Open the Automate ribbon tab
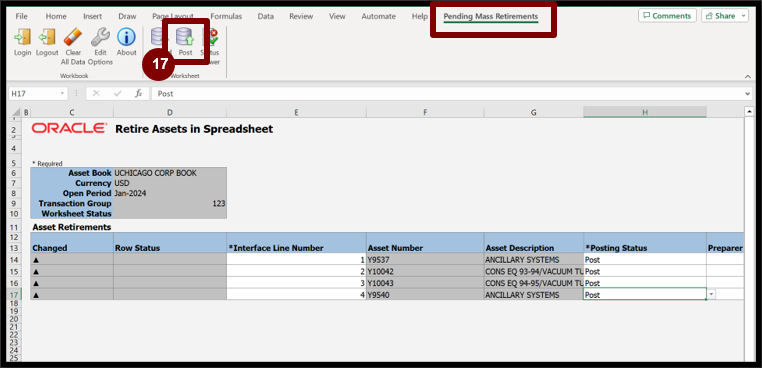The image size is (762, 368). point(379,16)
